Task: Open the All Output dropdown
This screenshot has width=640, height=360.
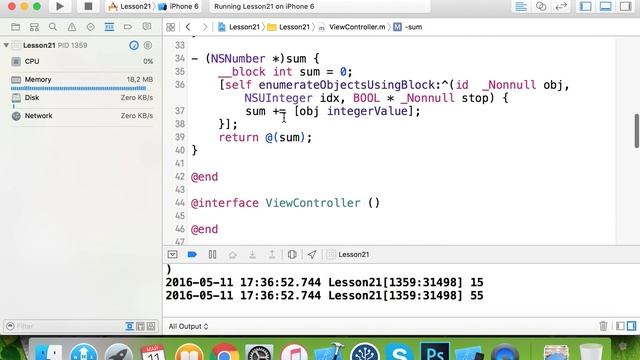Action: click(x=188, y=326)
